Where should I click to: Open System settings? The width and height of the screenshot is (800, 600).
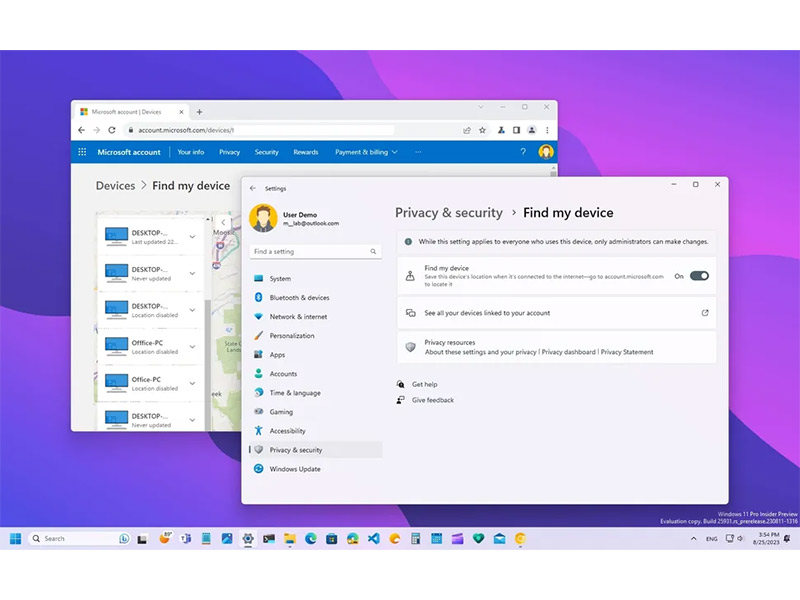tap(315, 279)
